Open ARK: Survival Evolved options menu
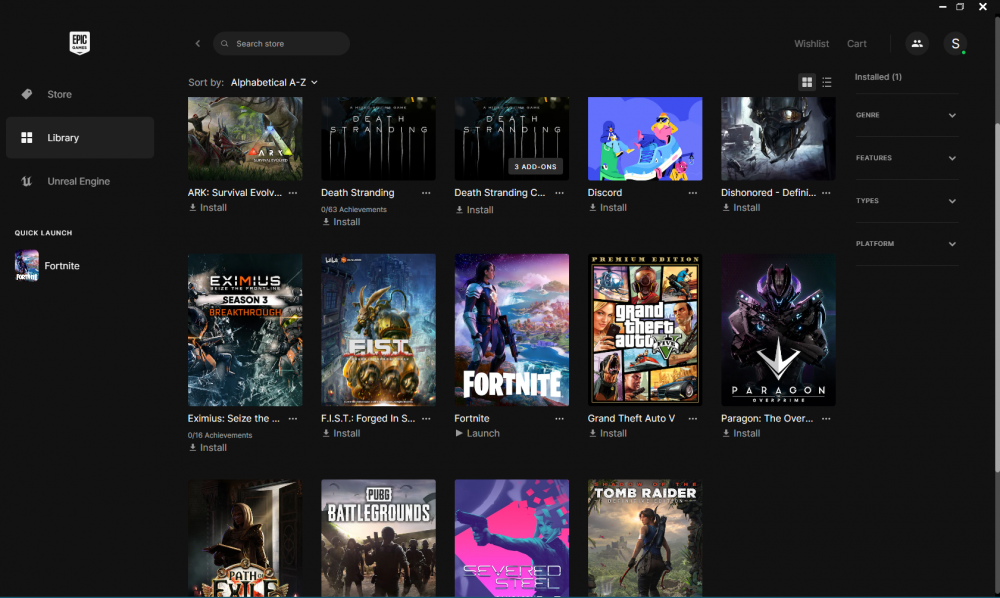The width and height of the screenshot is (1000, 598). [x=293, y=193]
